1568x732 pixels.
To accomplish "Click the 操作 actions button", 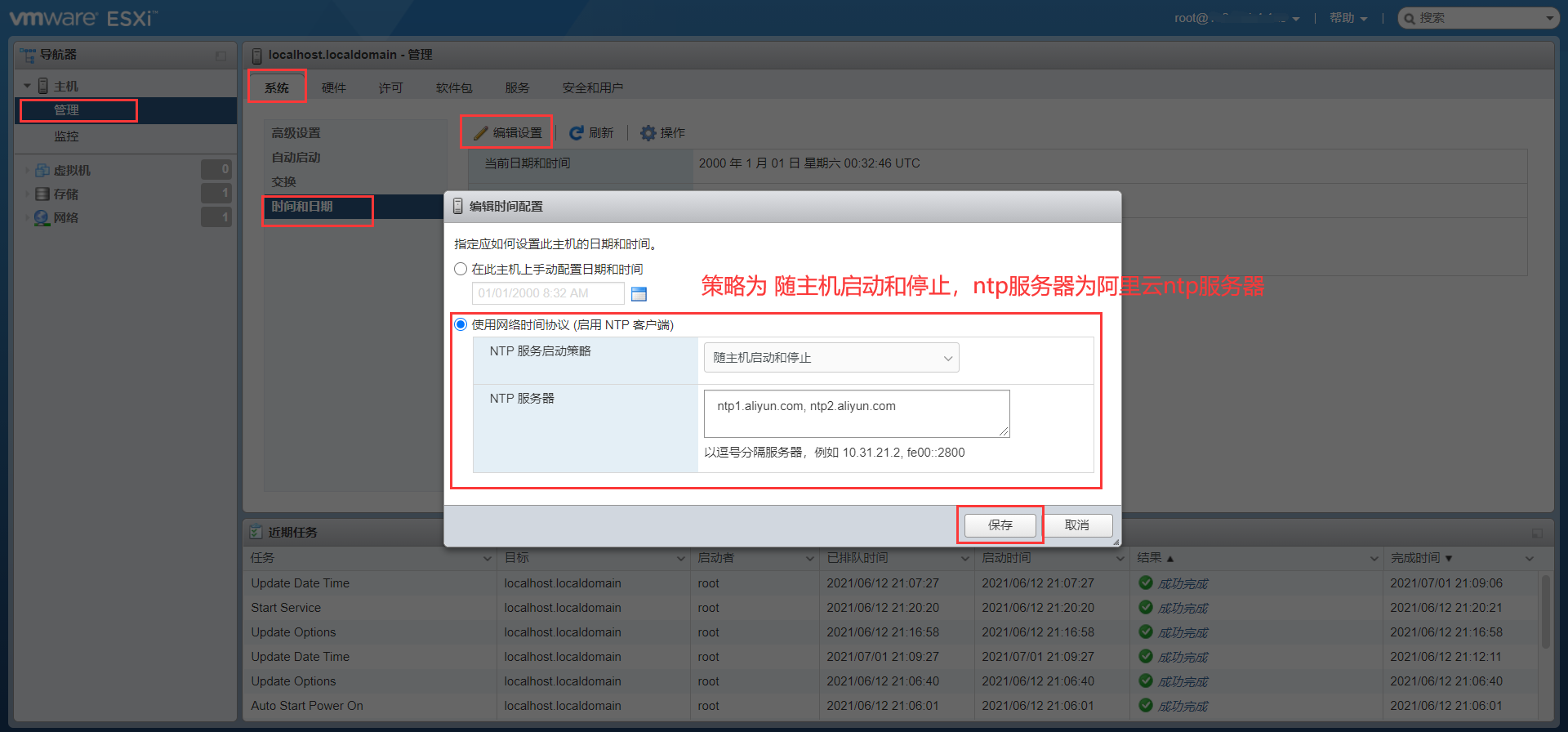I will click(x=663, y=133).
